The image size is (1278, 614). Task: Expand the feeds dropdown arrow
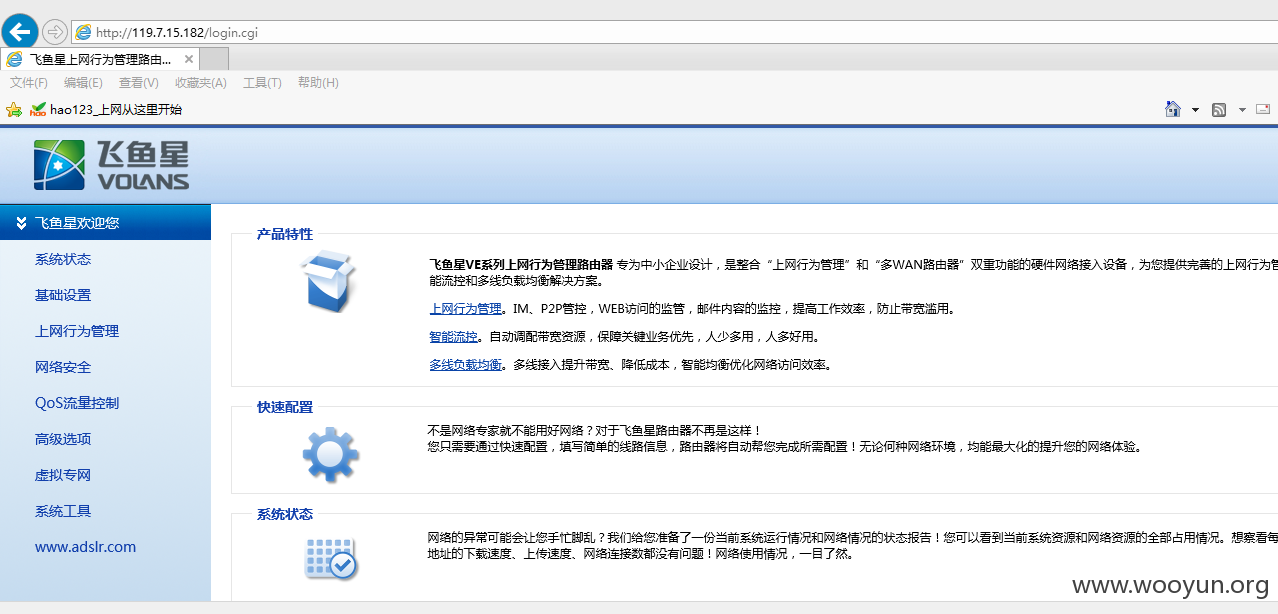coord(1242,110)
